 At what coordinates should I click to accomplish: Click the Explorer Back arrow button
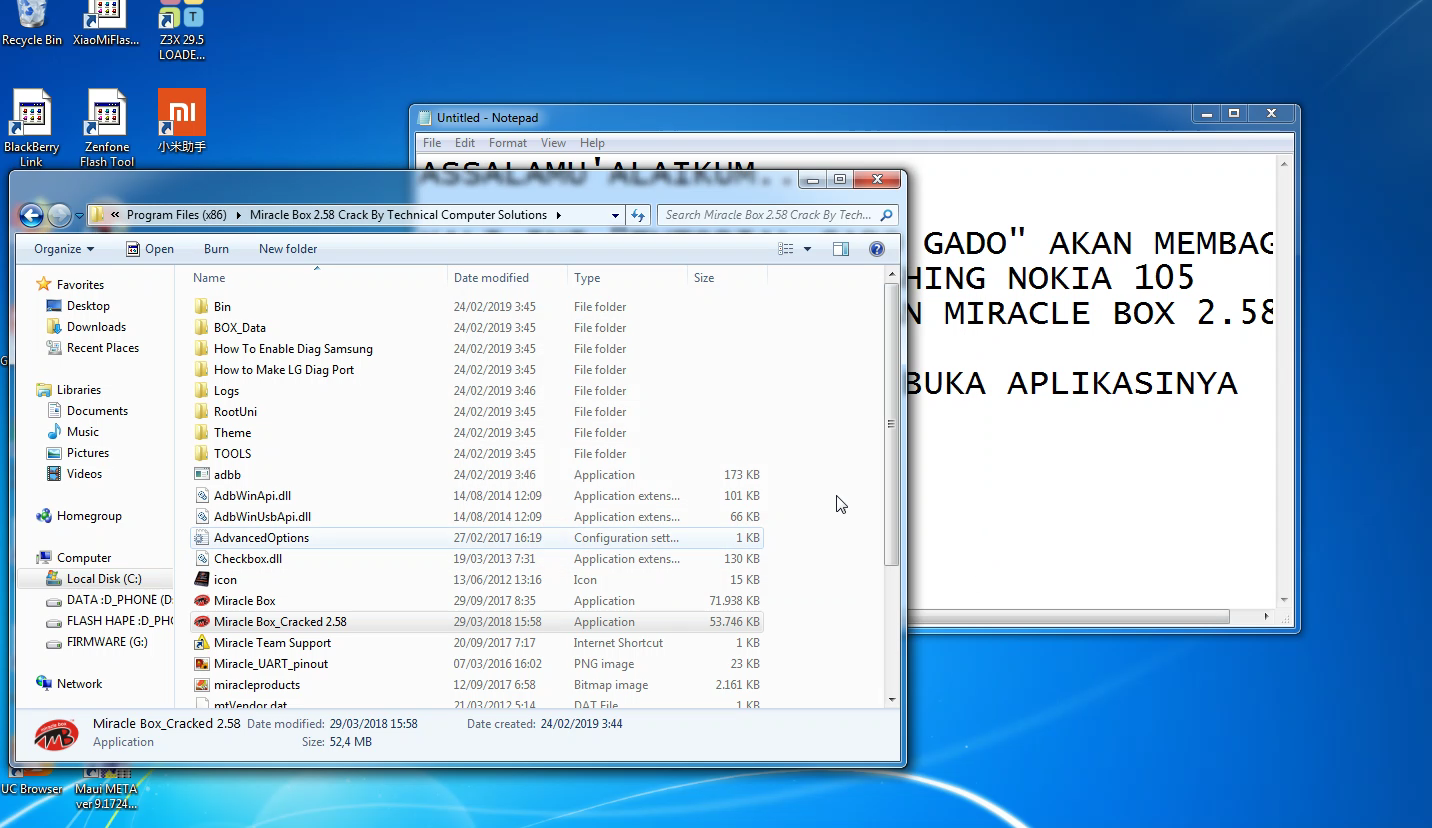(x=31, y=215)
